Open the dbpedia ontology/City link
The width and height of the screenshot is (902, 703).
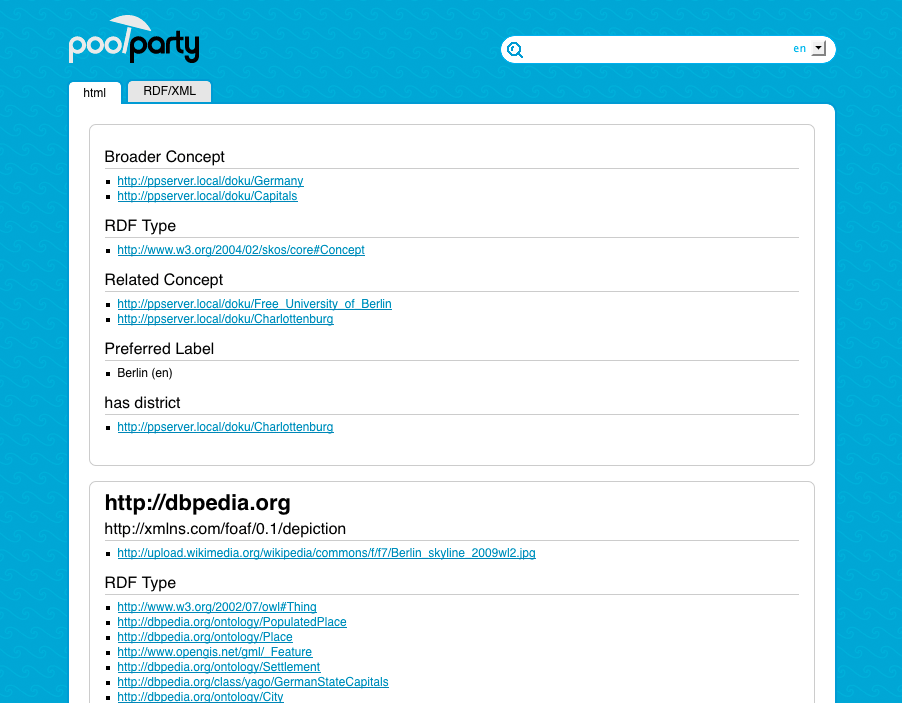click(x=200, y=696)
